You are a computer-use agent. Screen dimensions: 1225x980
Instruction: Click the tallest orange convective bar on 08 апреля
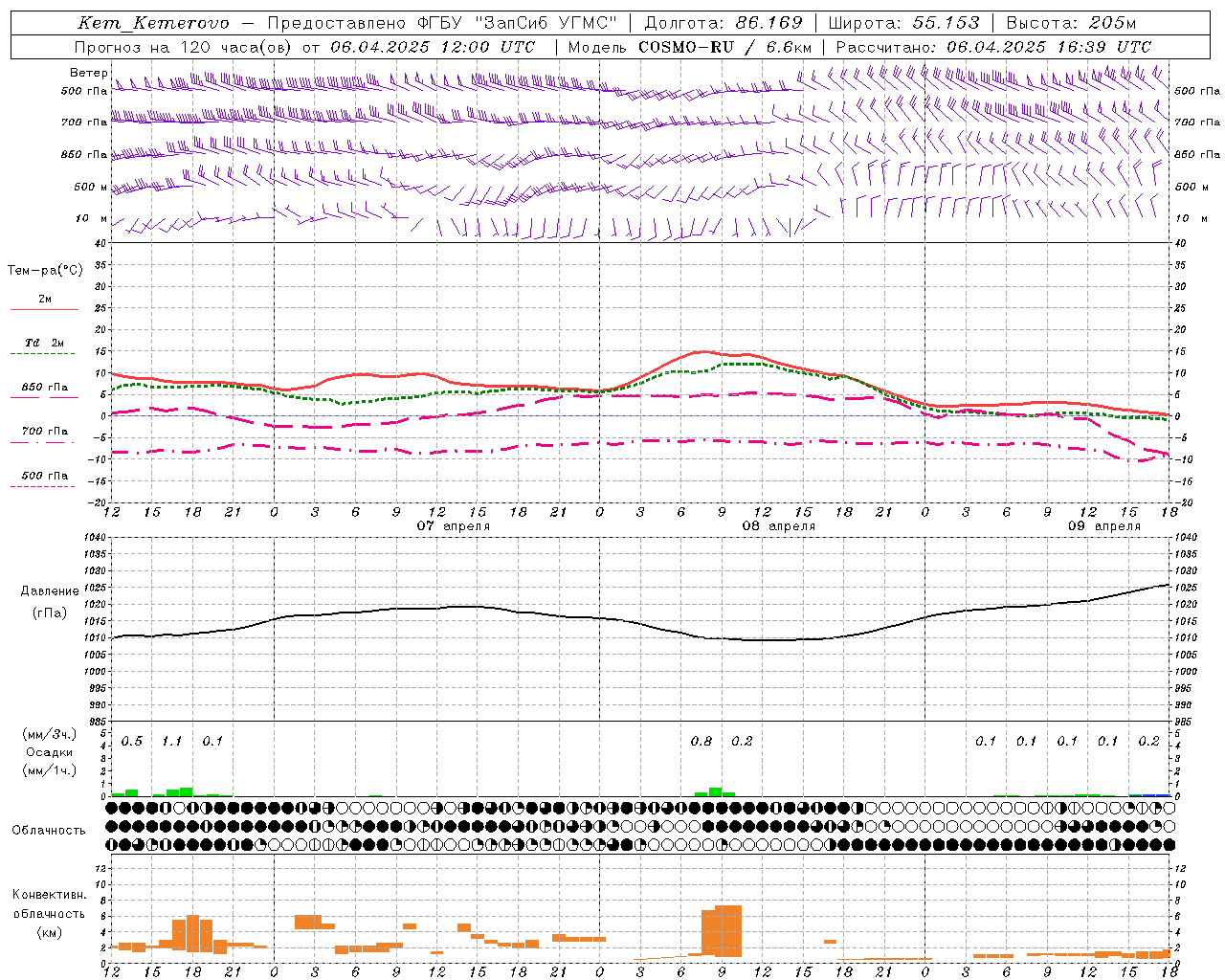(728, 930)
